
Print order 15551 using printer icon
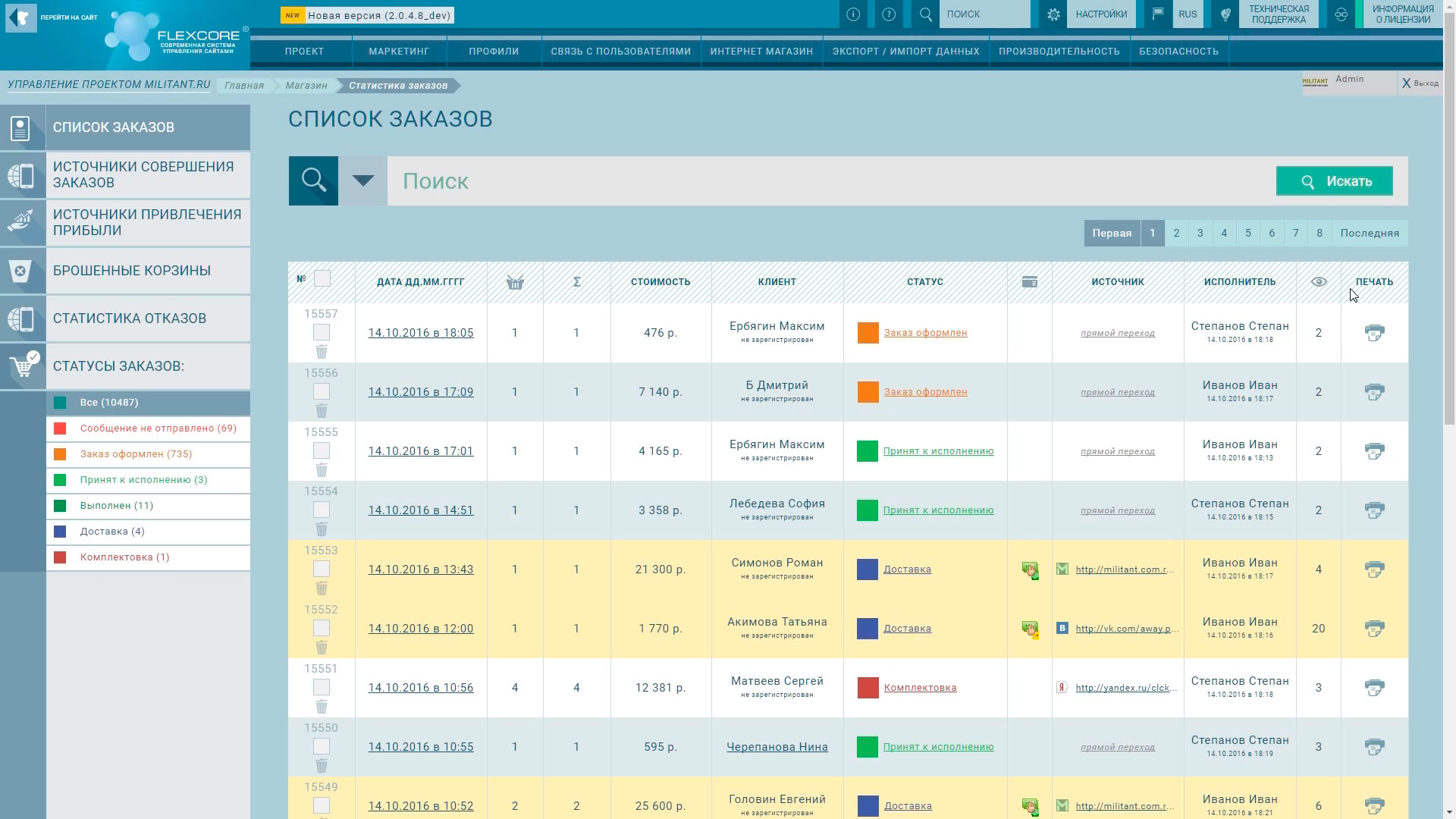(x=1374, y=687)
